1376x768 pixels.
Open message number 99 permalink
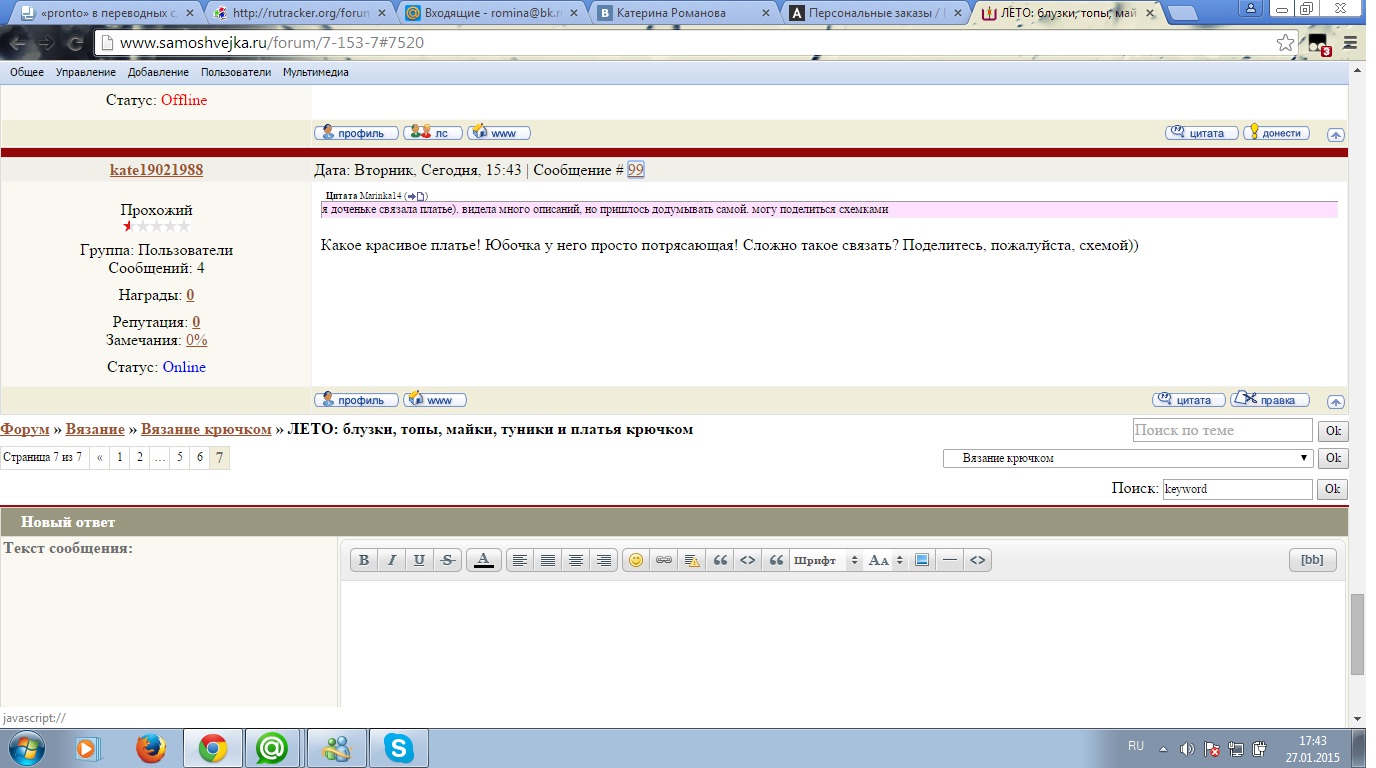(636, 170)
